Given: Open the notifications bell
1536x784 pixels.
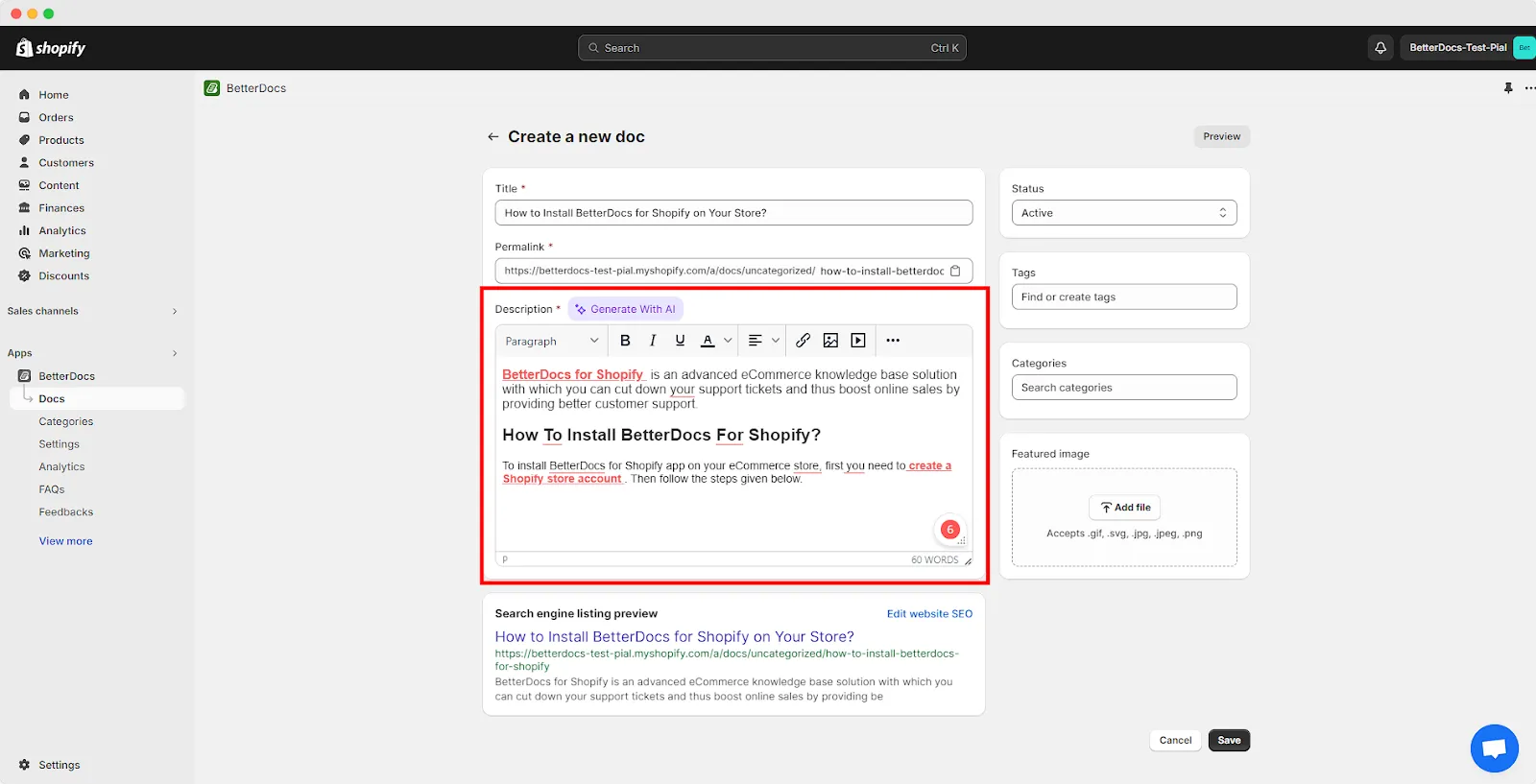Looking at the screenshot, I should click(1380, 48).
